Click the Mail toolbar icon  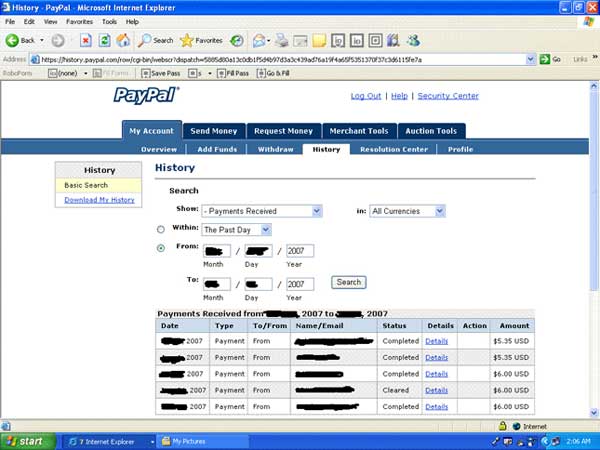[x=260, y=41]
